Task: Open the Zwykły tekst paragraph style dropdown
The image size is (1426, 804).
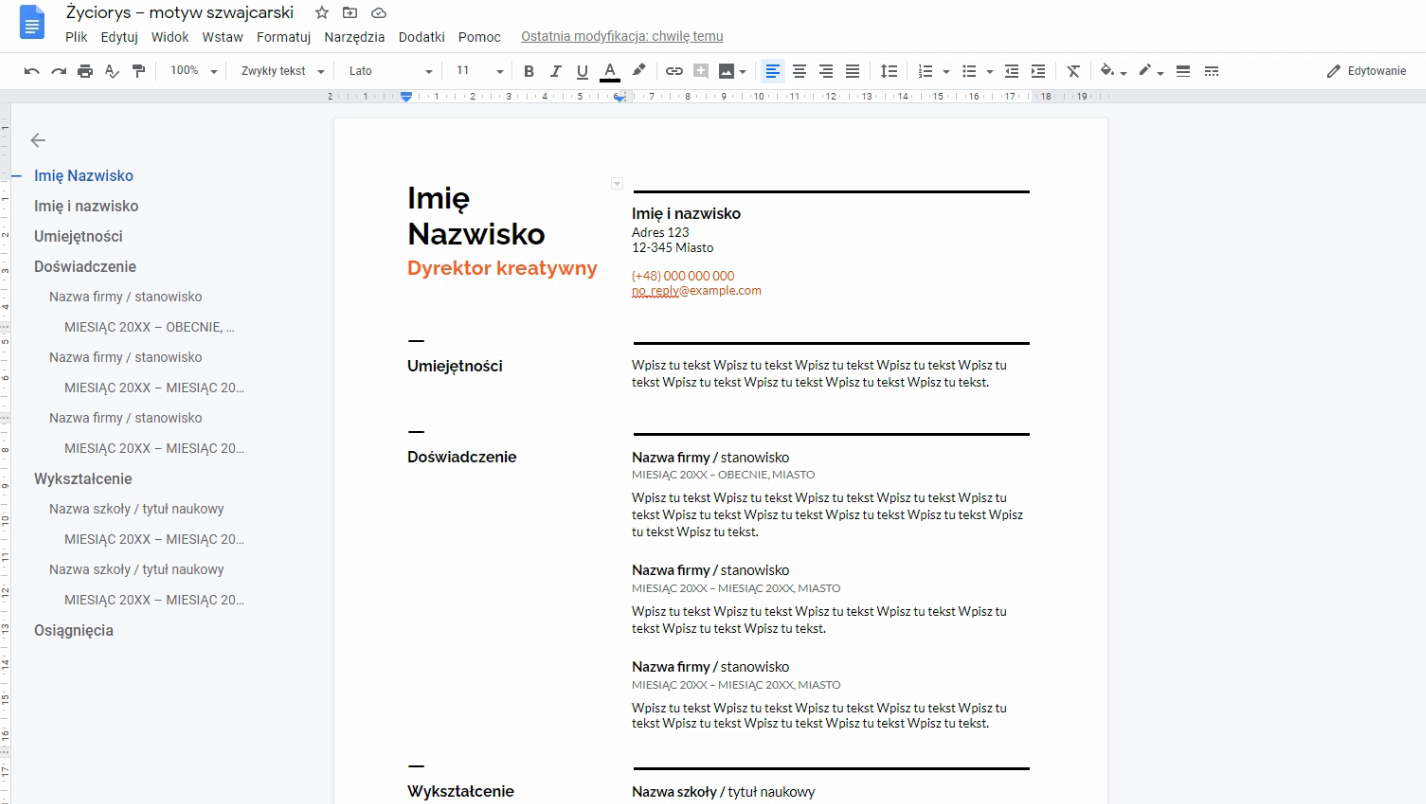Action: 283,71
